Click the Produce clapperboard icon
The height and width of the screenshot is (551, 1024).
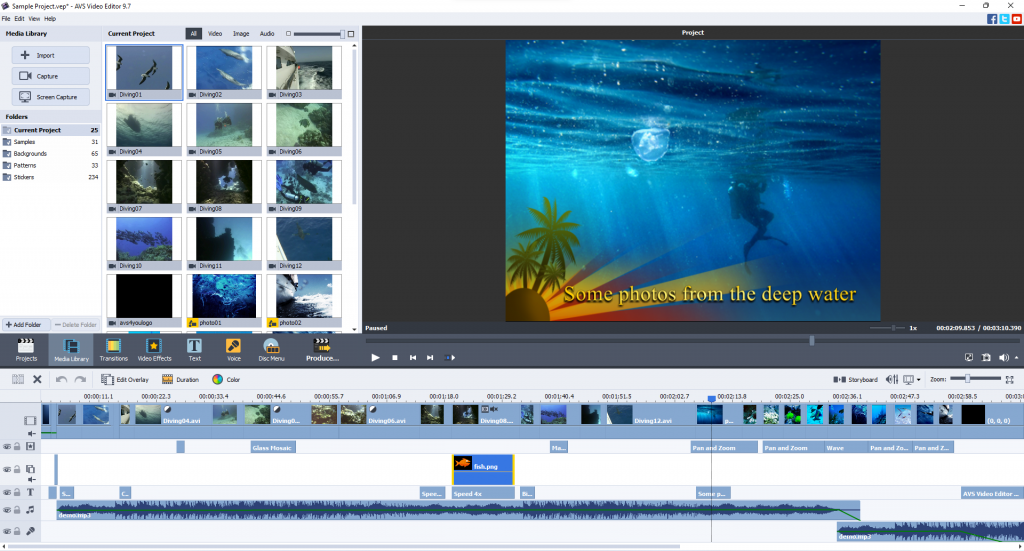coord(323,345)
